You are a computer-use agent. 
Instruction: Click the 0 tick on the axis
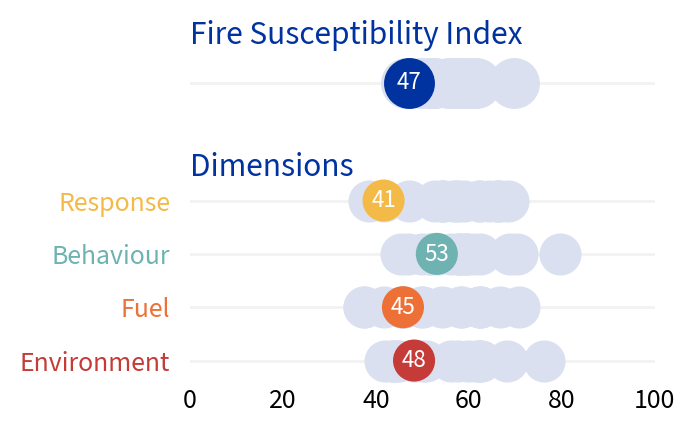[190, 400]
